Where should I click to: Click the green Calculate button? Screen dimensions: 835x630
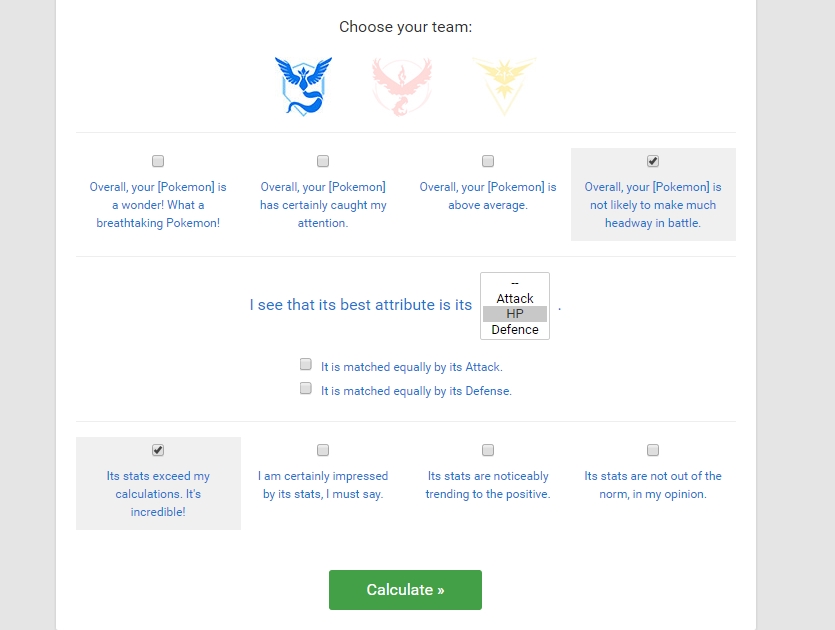(405, 590)
